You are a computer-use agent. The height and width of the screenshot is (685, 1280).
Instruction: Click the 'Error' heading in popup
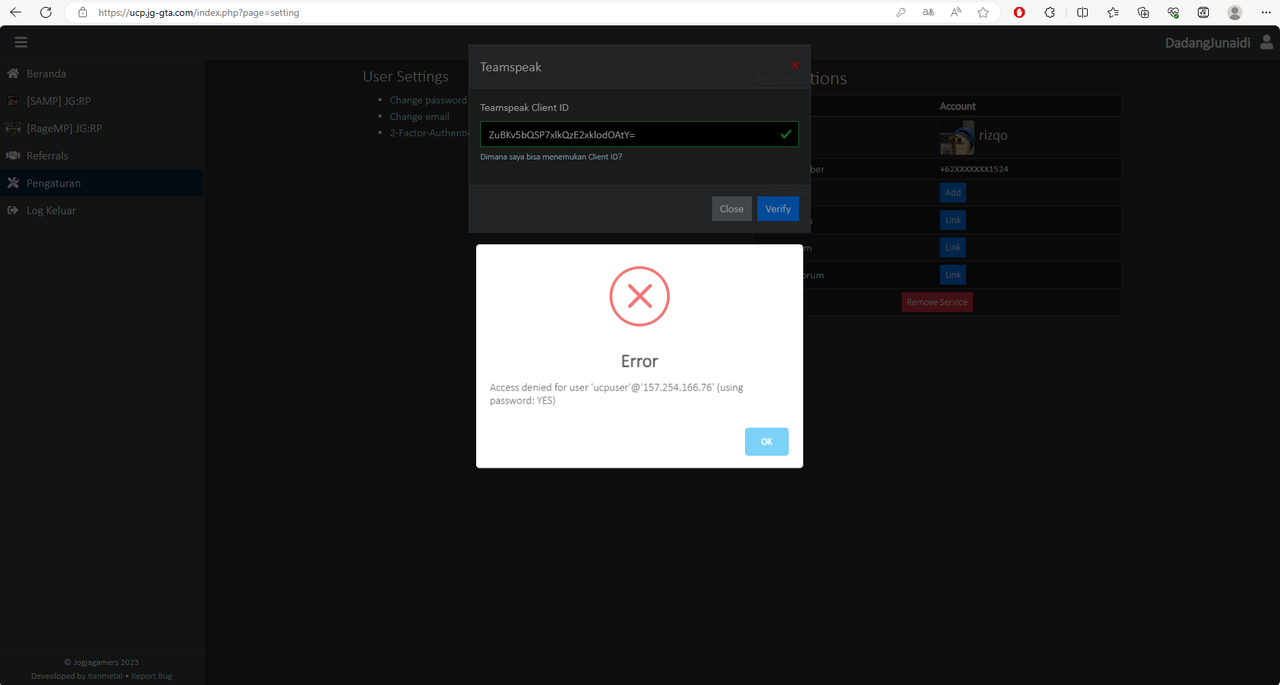640,361
